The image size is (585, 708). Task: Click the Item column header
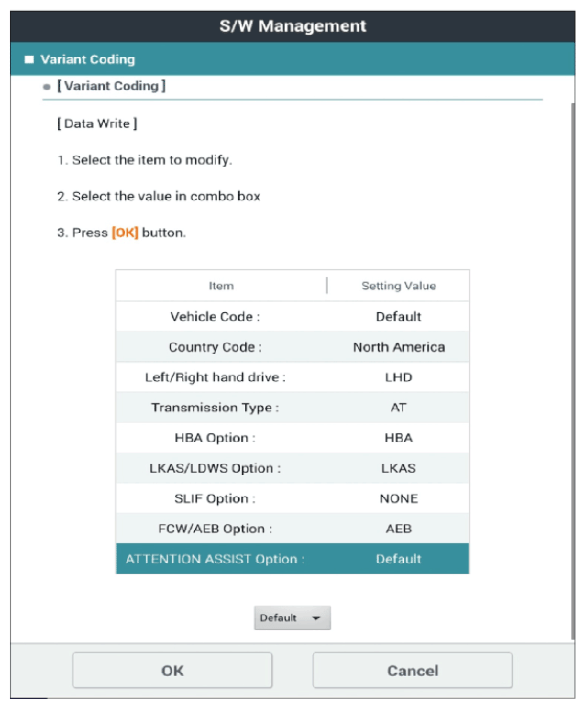coord(221,286)
